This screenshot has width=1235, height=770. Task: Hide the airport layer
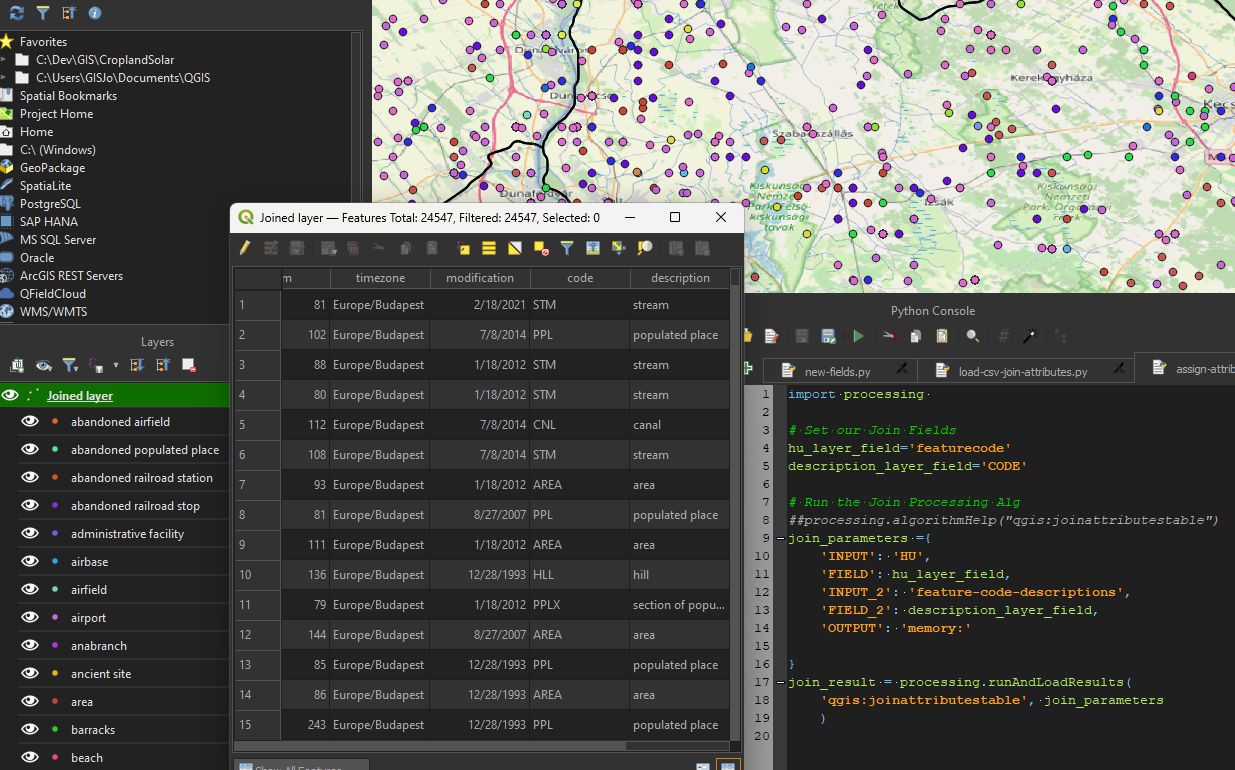pyautogui.click(x=30, y=618)
